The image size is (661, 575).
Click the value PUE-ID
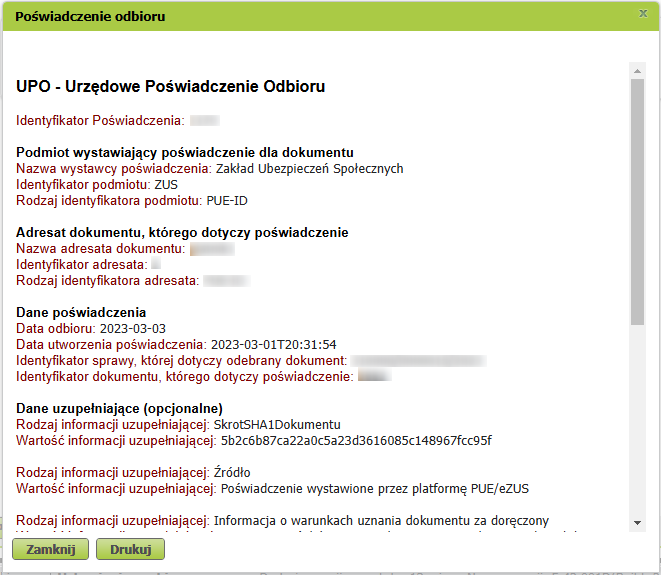tap(227, 201)
